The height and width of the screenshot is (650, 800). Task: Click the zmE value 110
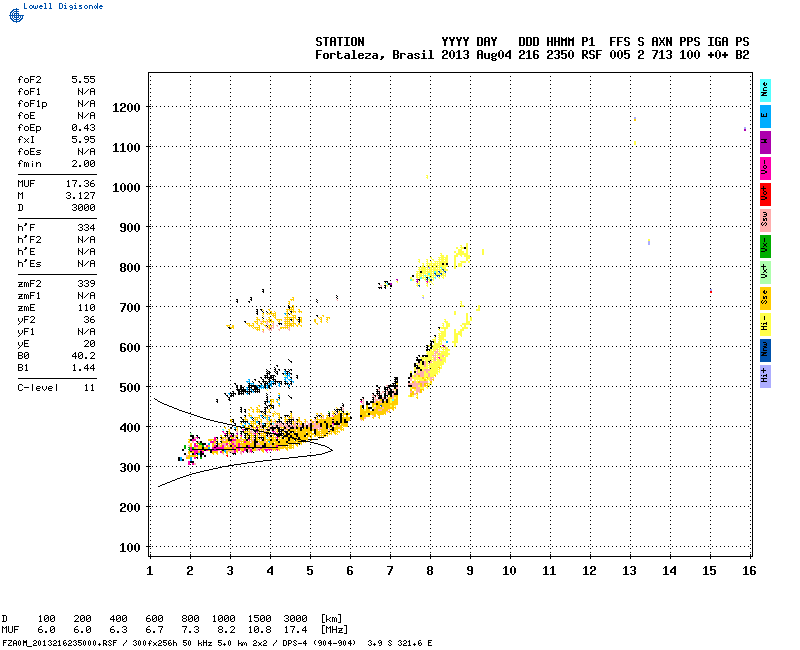[x=86, y=308]
